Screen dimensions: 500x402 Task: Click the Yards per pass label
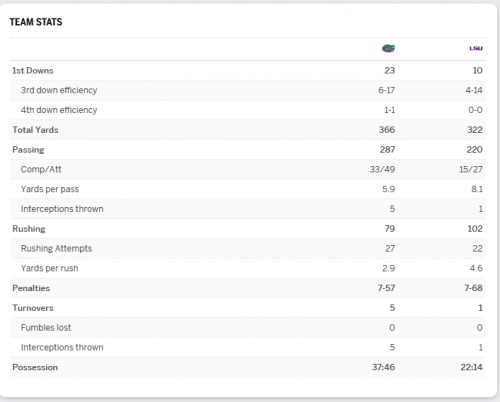(50, 189)
